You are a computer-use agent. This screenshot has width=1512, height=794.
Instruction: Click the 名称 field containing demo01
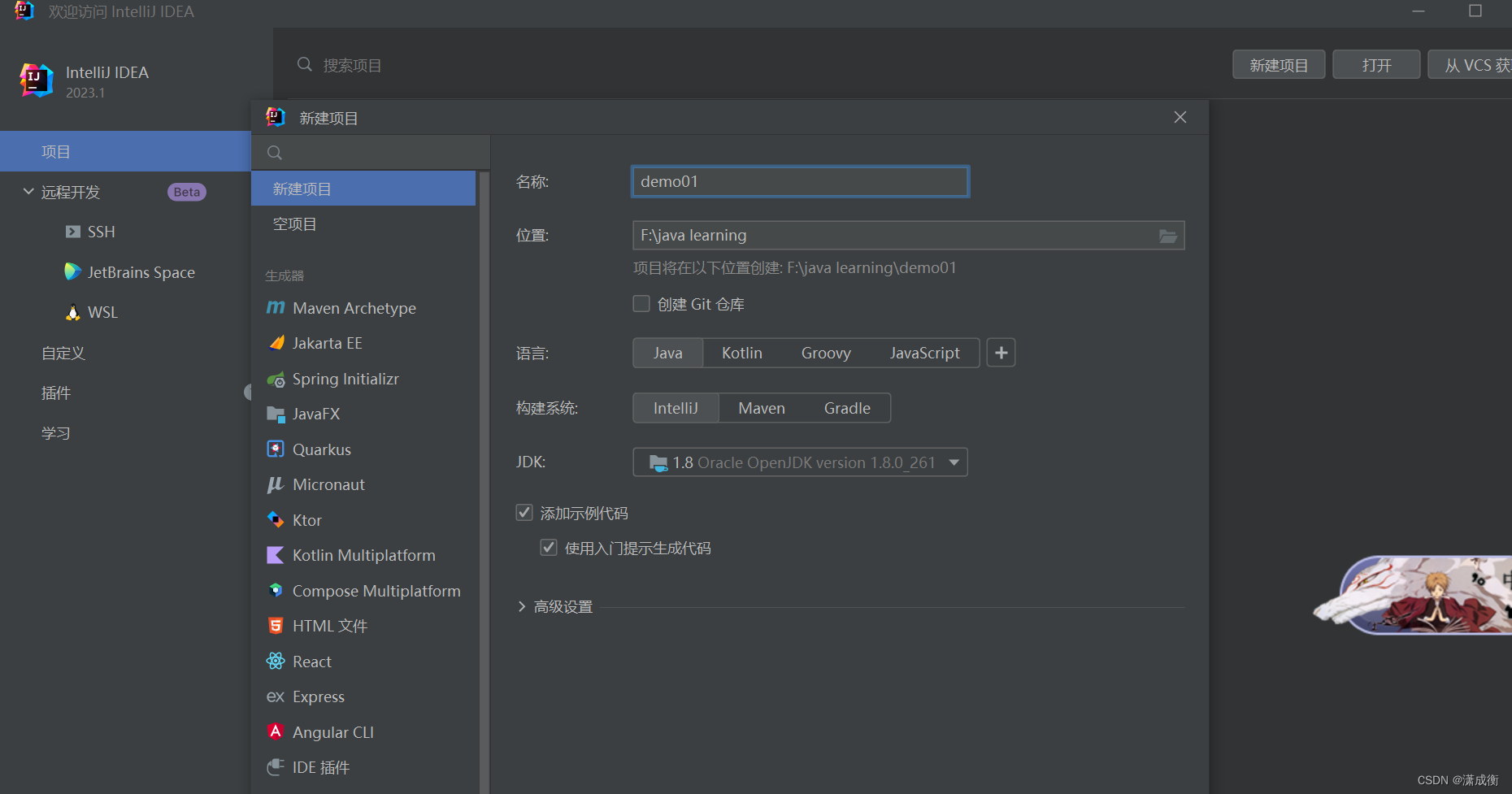pos(800,181)
